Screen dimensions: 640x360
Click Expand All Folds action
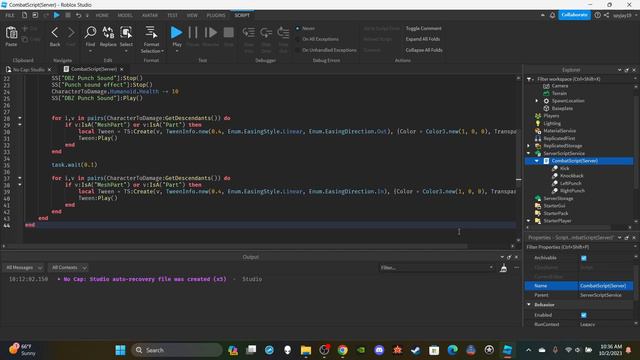pos(423,39)
